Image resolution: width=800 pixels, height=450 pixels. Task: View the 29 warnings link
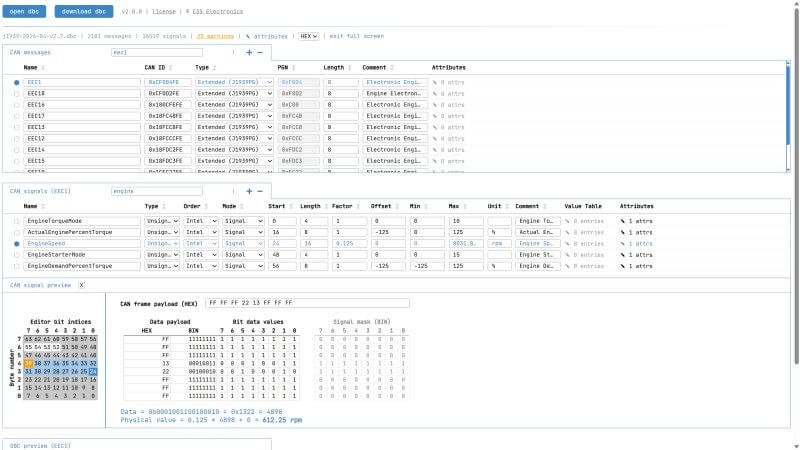pos(215,36)
